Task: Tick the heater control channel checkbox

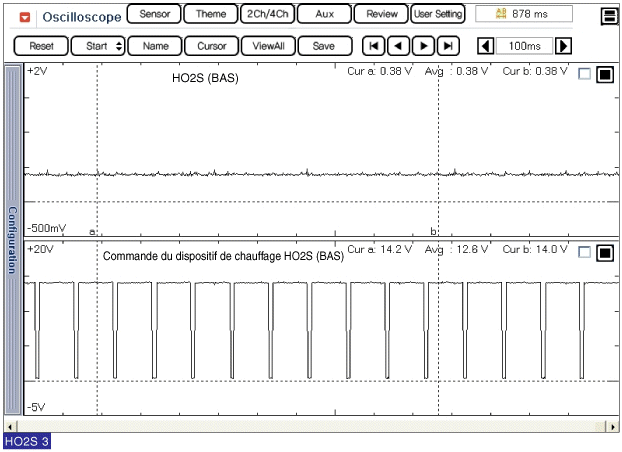Action: [x=585, y=252]
